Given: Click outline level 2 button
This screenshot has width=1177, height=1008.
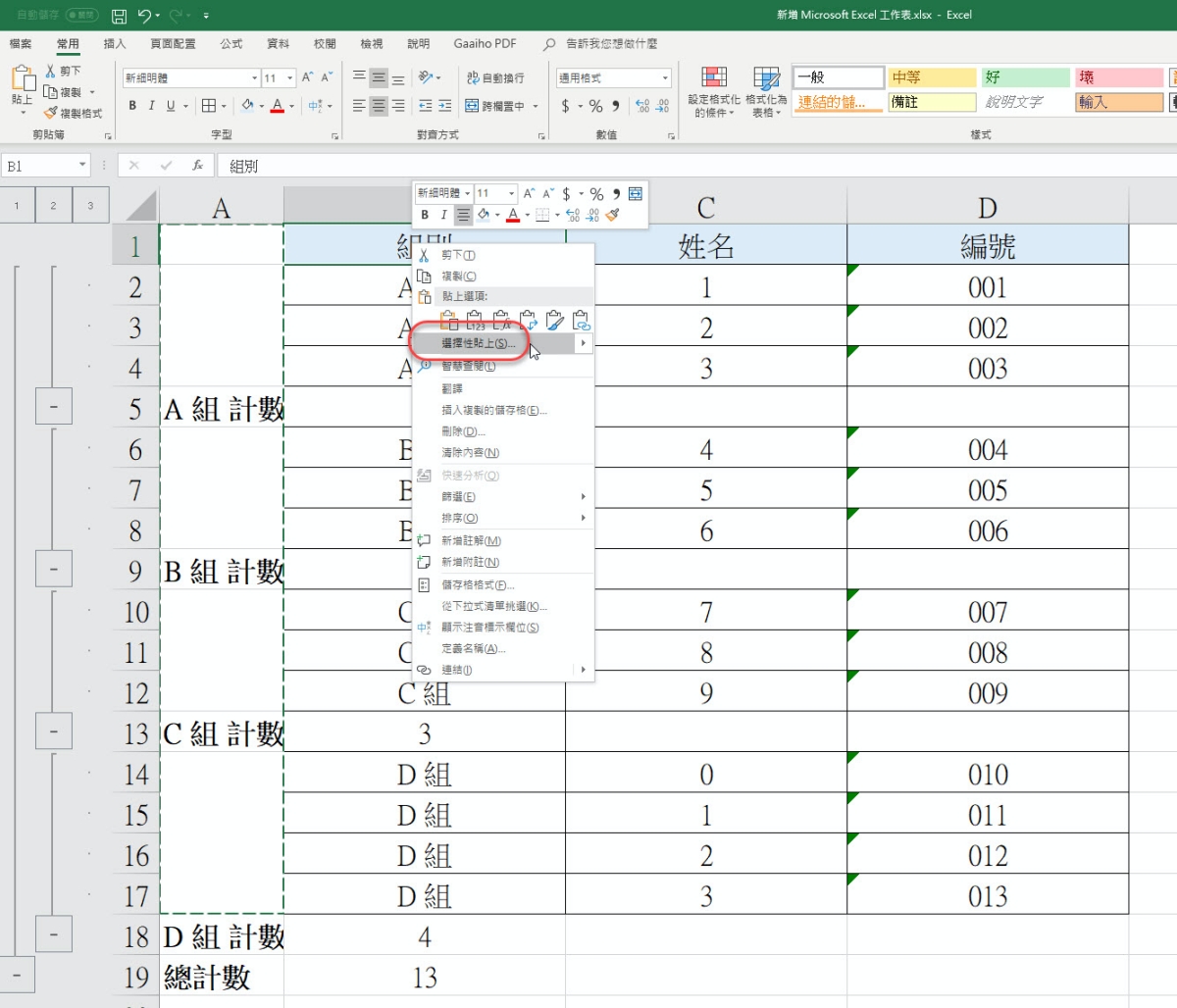Looking at the screenshot, I should (x=53, y=206).
